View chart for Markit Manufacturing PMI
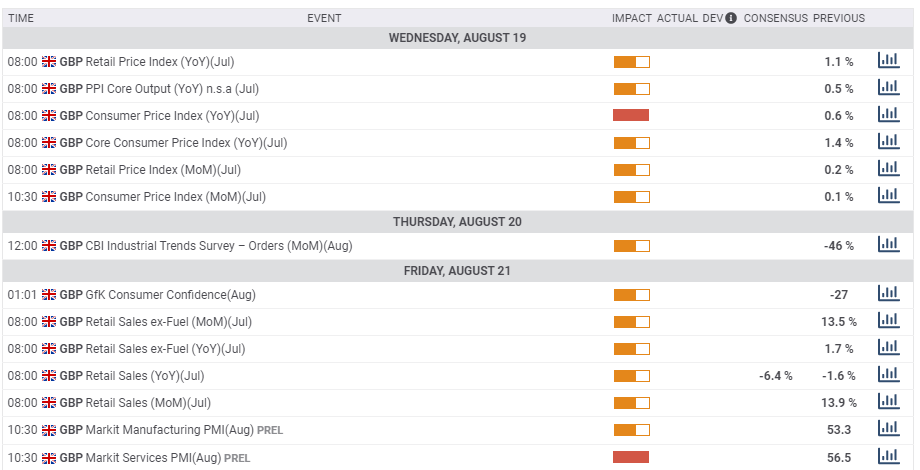This screenshot has height=470, width=920. pyautogui.click(x=888, y=429)
